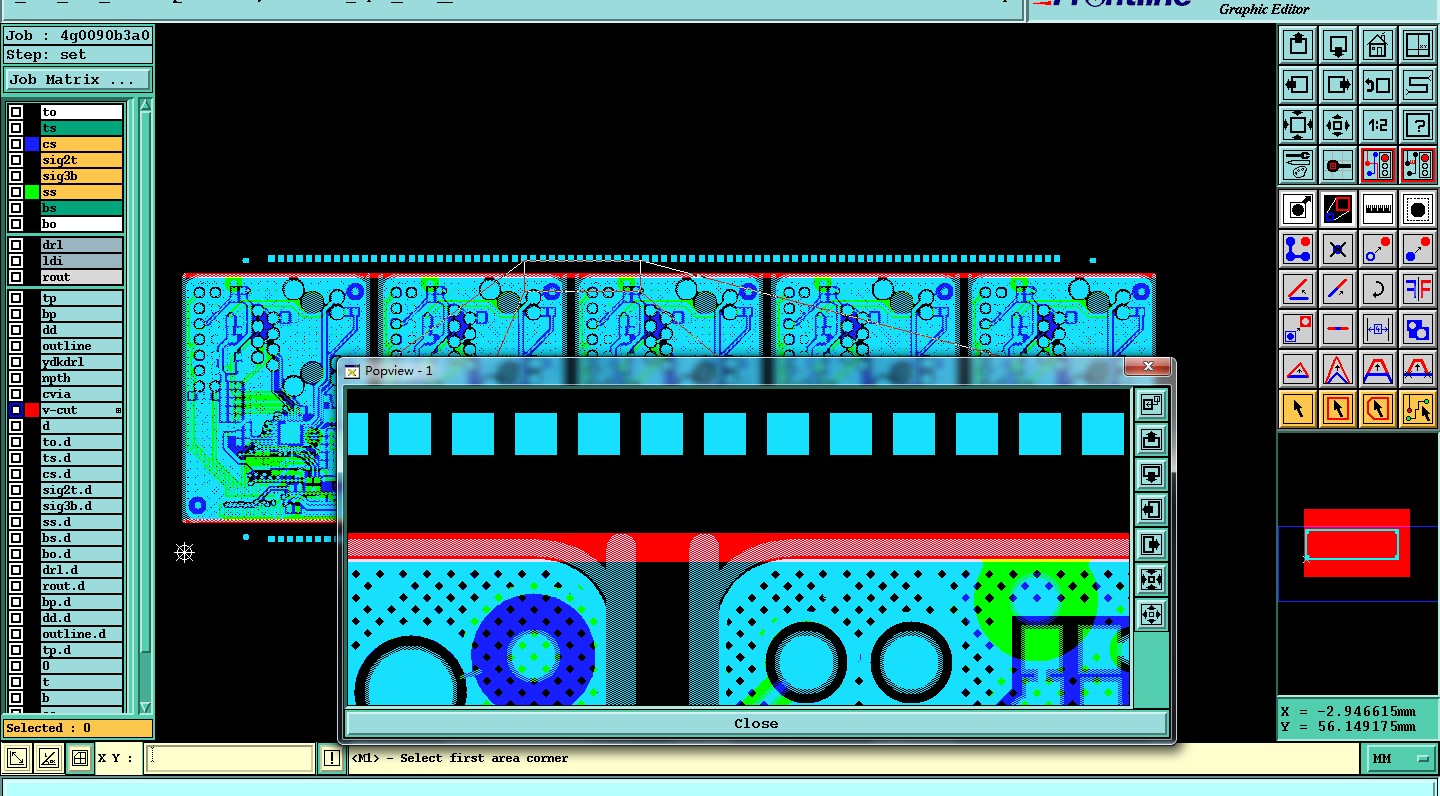
Task: Pan view left in main toolbar
Action: point(1298,85)
